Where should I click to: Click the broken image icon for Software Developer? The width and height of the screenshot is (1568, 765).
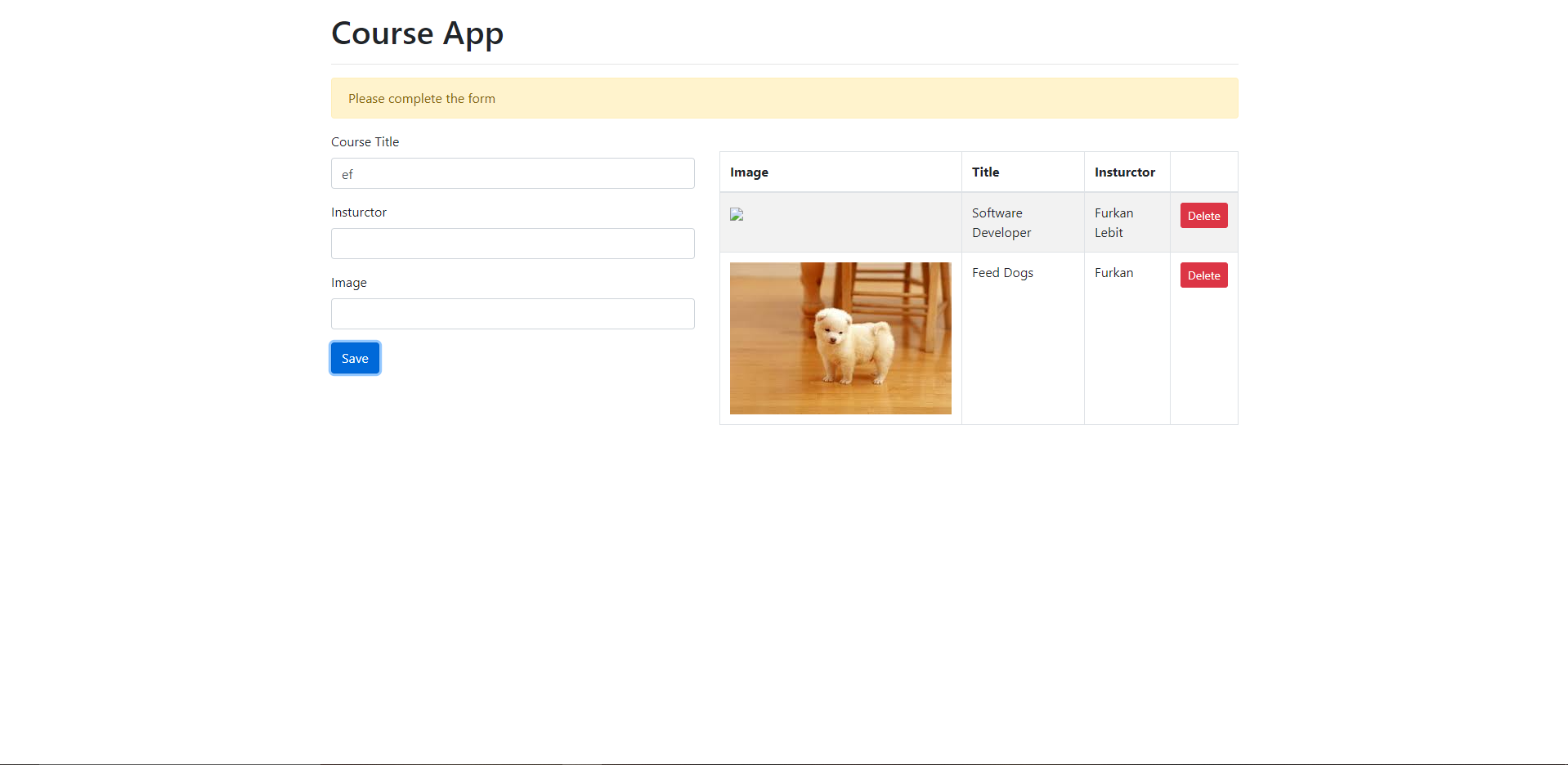pos(737,214)
